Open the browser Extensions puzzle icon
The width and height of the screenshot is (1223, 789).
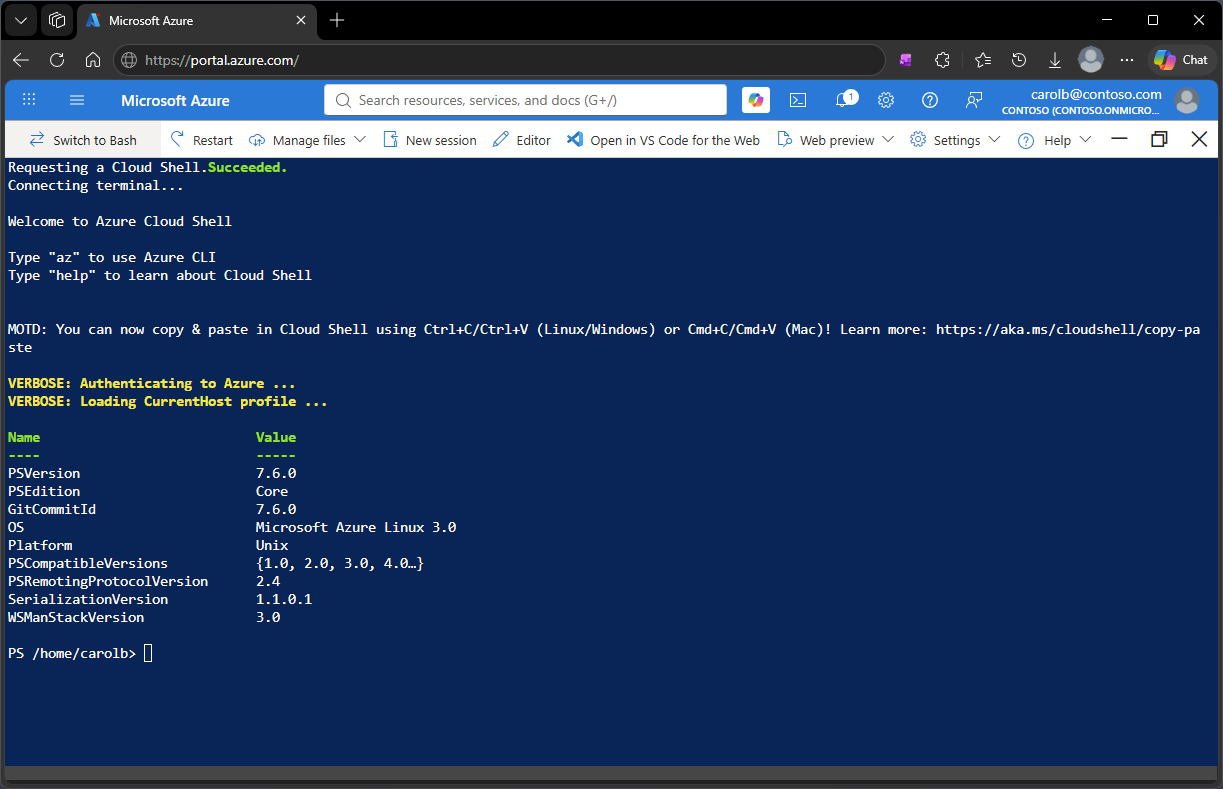pyautogui.click(x=942, y=60)
